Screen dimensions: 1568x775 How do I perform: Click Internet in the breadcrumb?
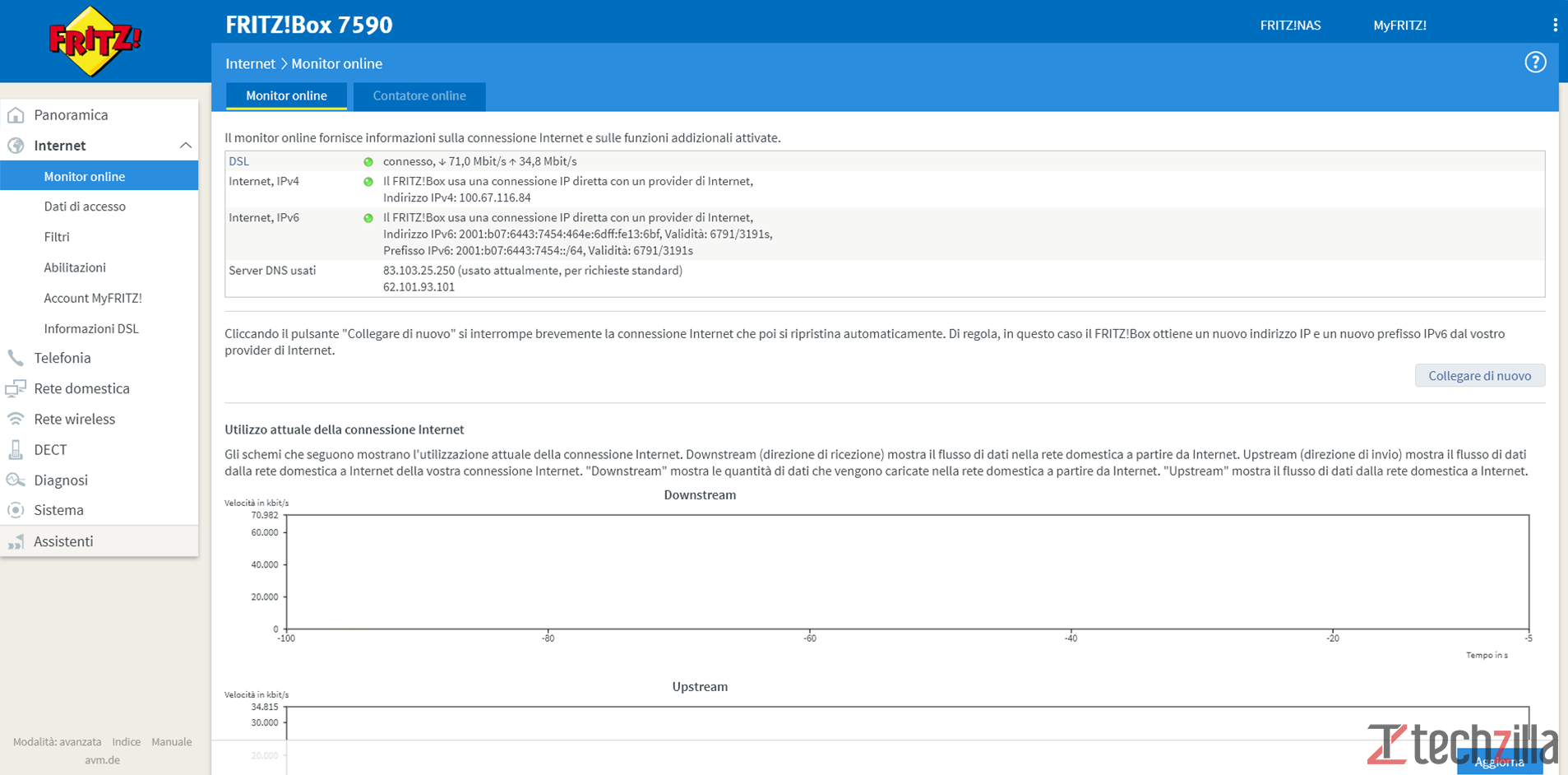[x=250, y=64]
